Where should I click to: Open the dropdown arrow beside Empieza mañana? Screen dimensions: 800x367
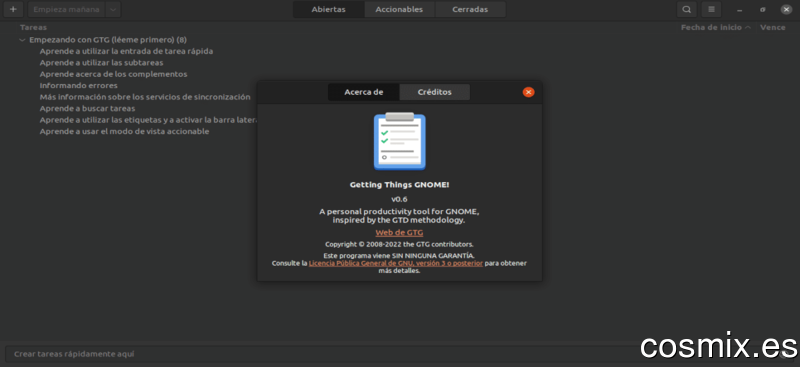coord(113,9)
